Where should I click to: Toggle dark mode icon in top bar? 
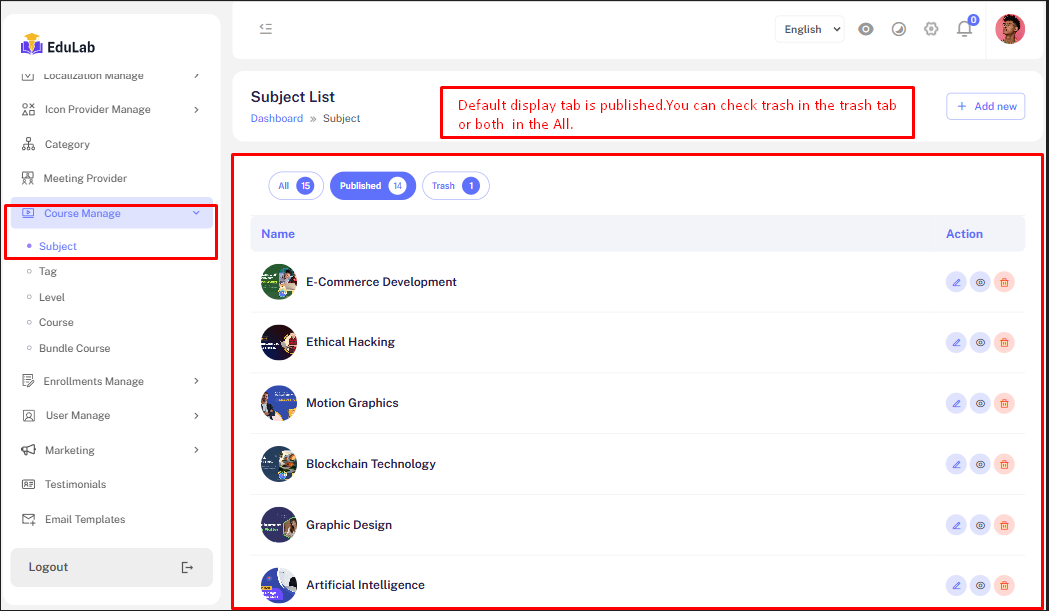pos(898,29)
